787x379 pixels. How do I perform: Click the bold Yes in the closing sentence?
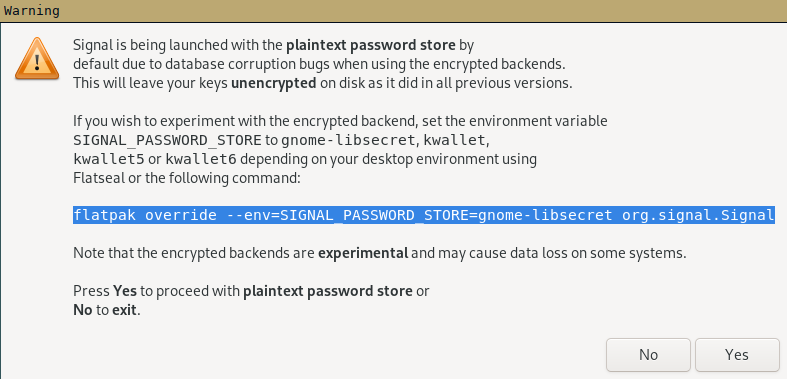pyautogui.click(x=125, y=291)
